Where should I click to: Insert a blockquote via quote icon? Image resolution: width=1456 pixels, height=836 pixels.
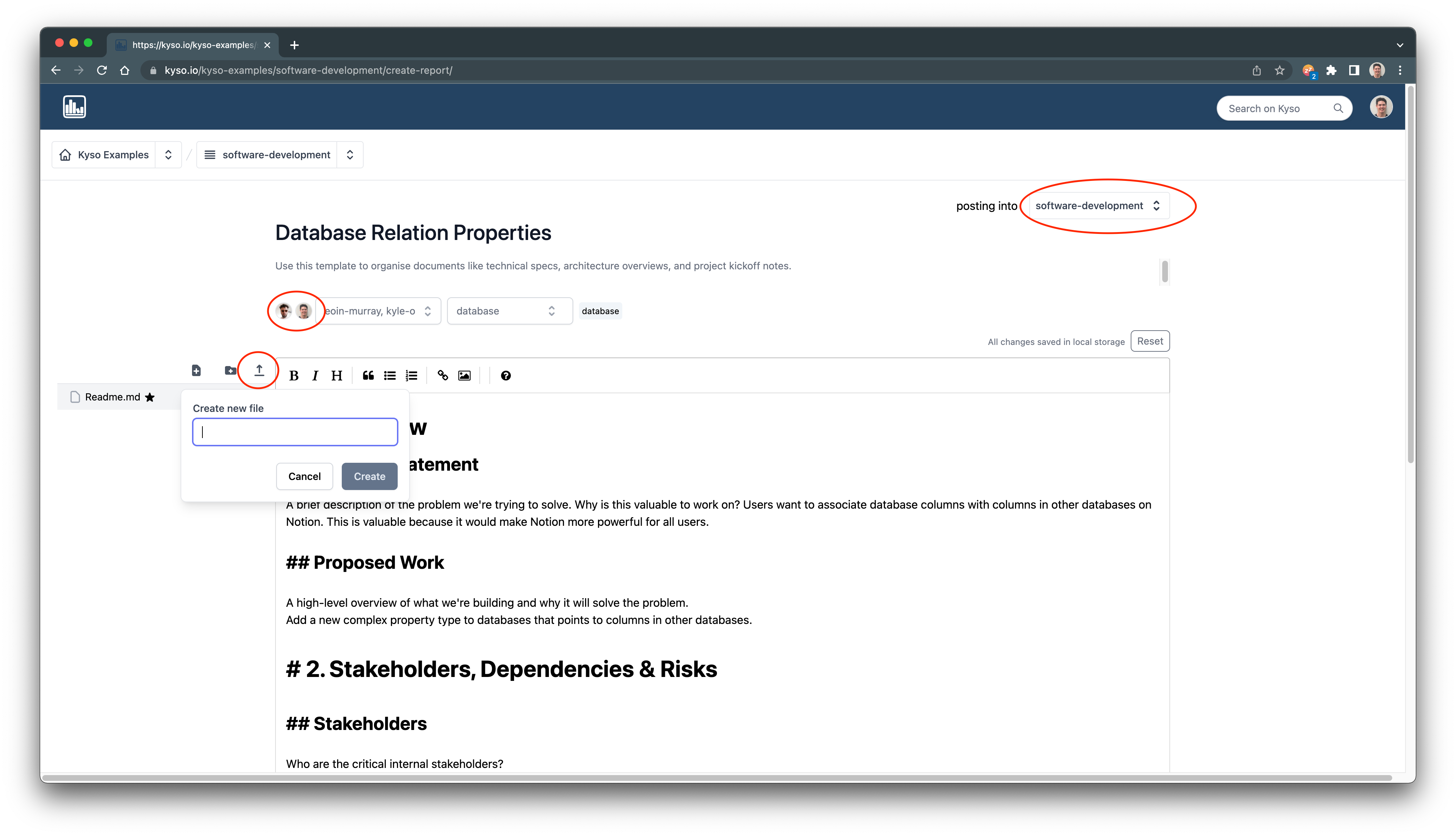tap(368, 375)
